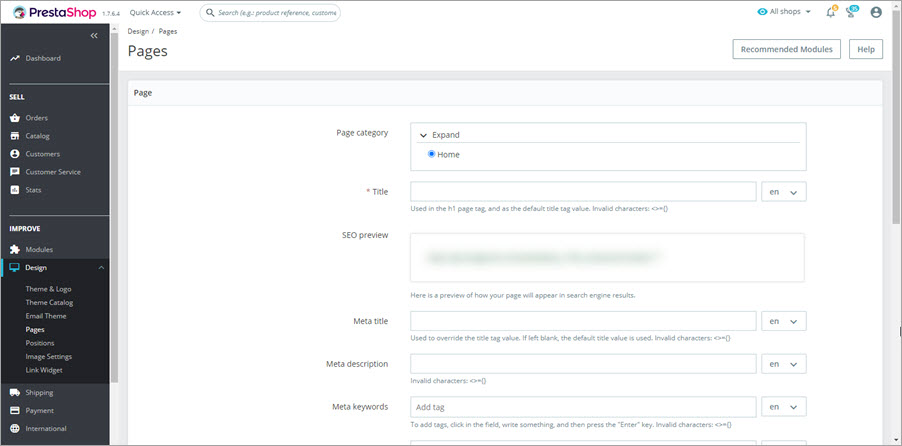Click the Catalog store icon
This screenshot has width=902, height=446.
15,136
